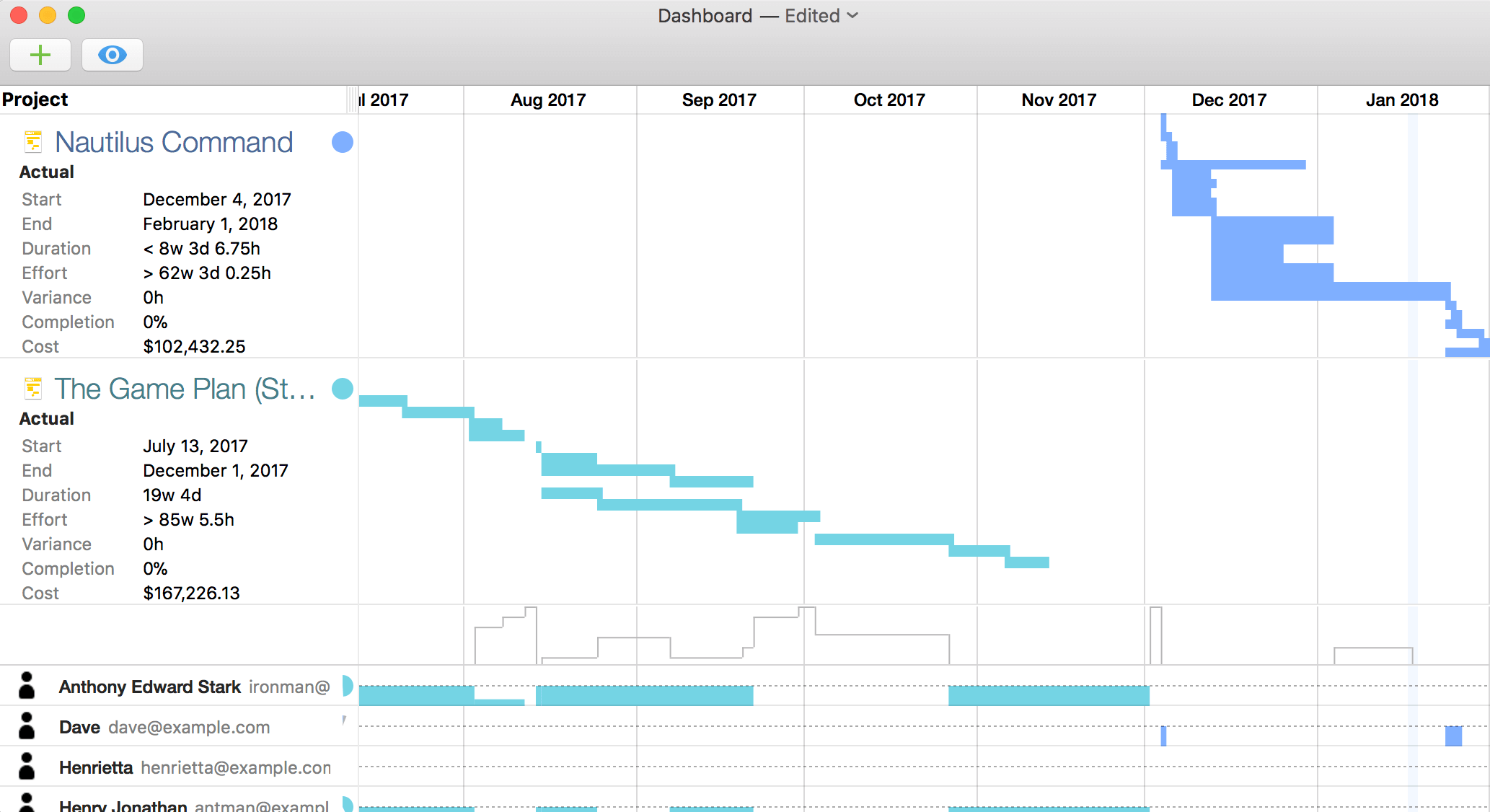Screen dimensions: 1490x812
Task: Click Game Plan start date July 13, 2017
Action: [x=195, y=446]
